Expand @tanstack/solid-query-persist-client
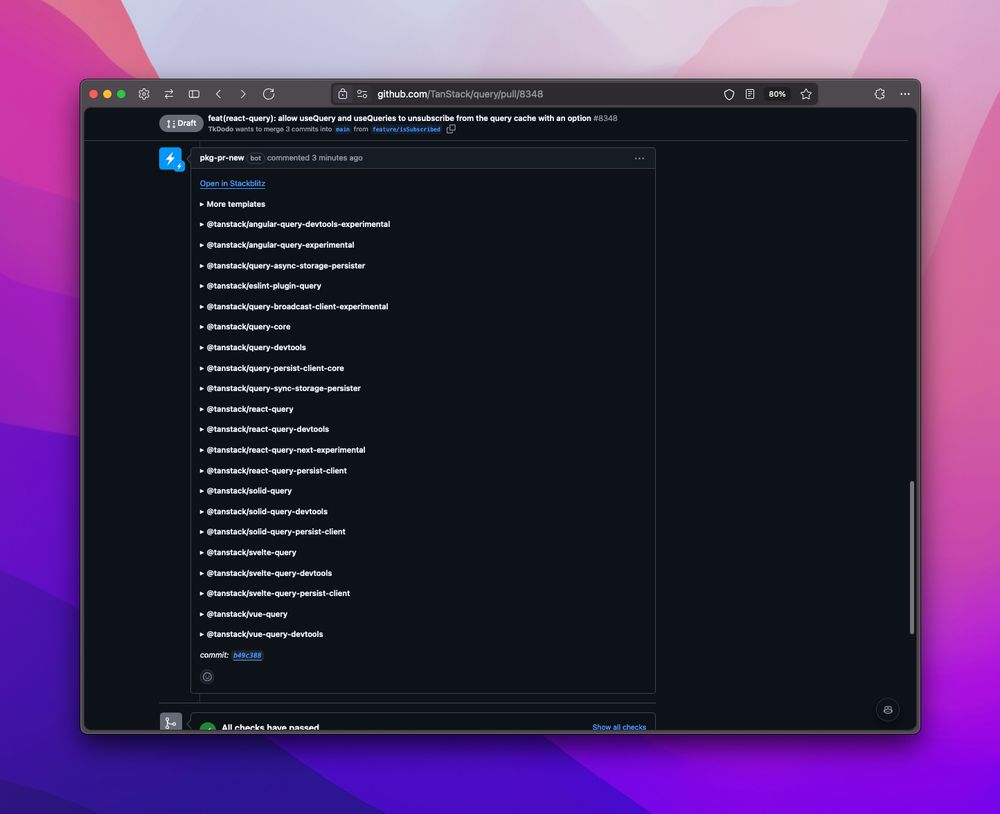Viewport: 1000px width, 814px height. point(272,531)
